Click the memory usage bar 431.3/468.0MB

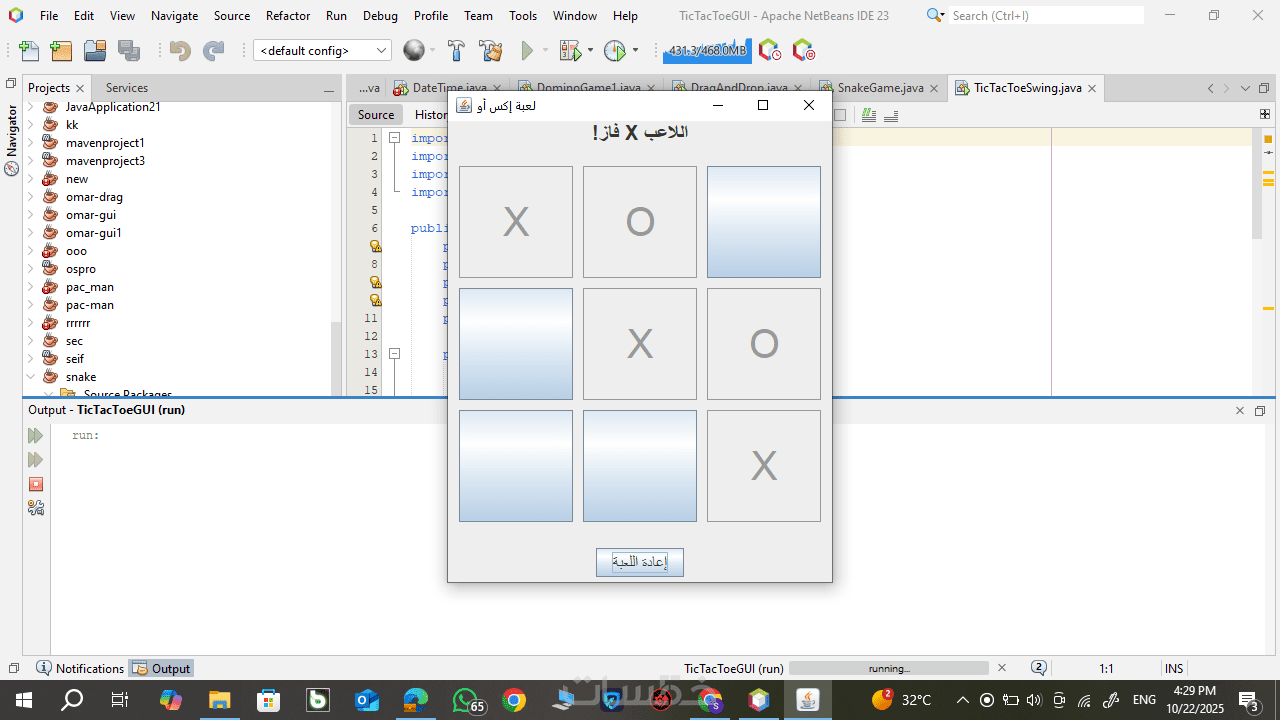pos(706,50)
